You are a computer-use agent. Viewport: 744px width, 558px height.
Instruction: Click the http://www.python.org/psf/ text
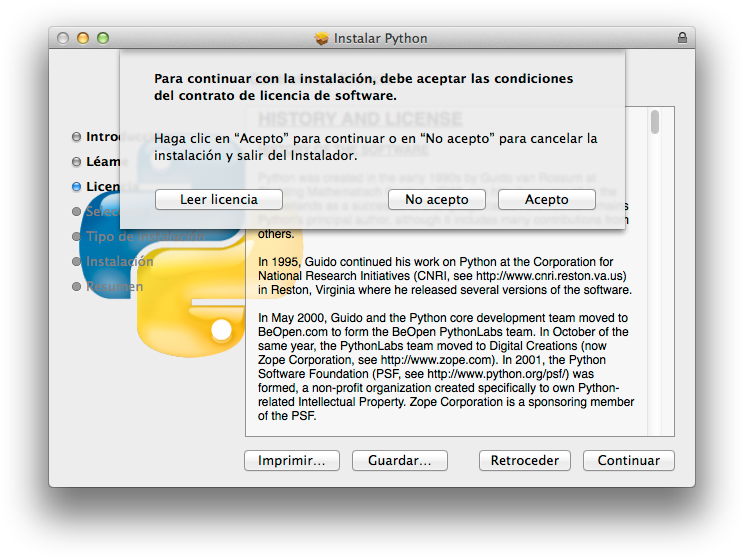[498, 374]
